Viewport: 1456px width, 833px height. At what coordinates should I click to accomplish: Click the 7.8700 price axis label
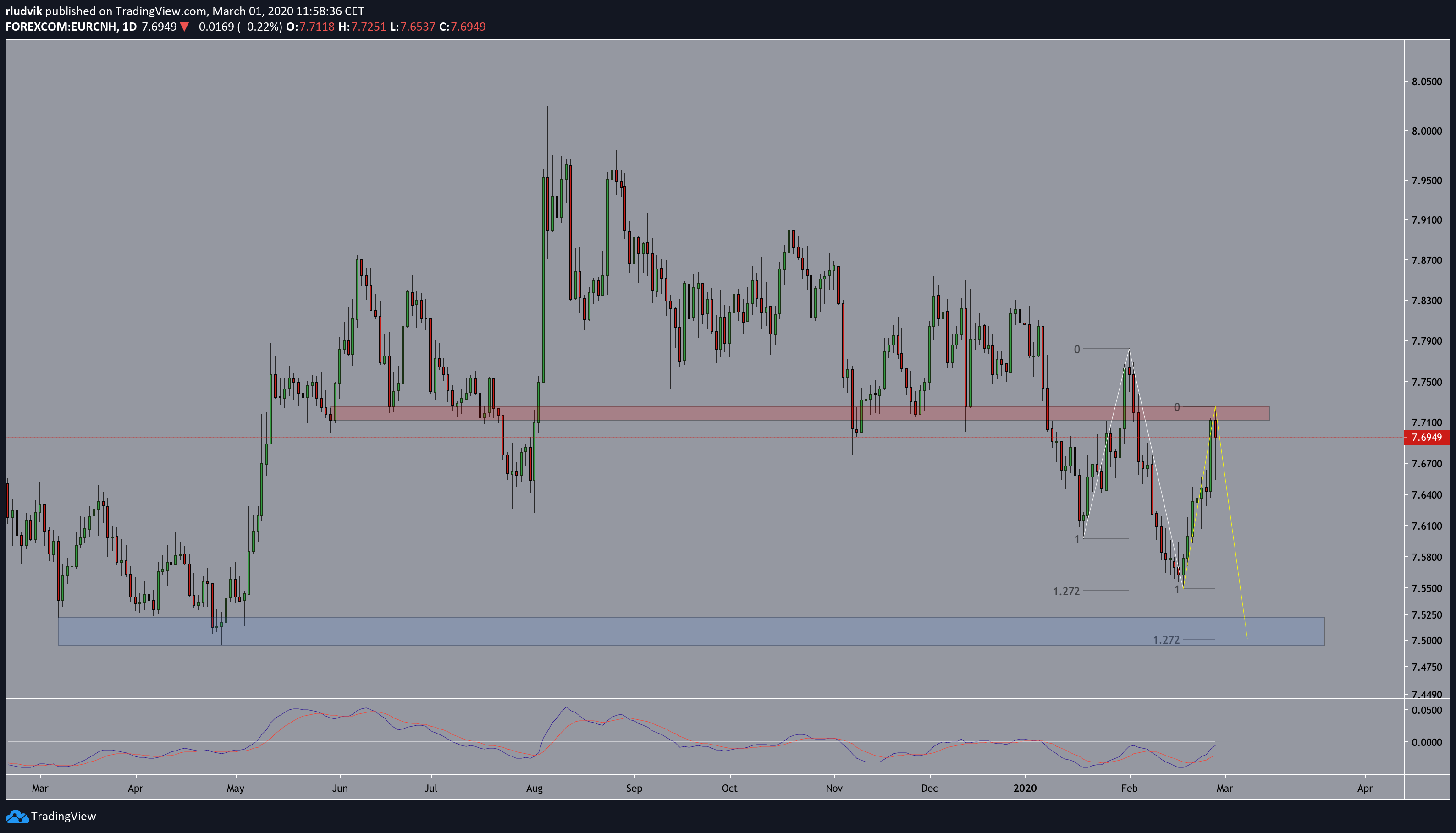pyautogui.click(x=1427, y=260)
